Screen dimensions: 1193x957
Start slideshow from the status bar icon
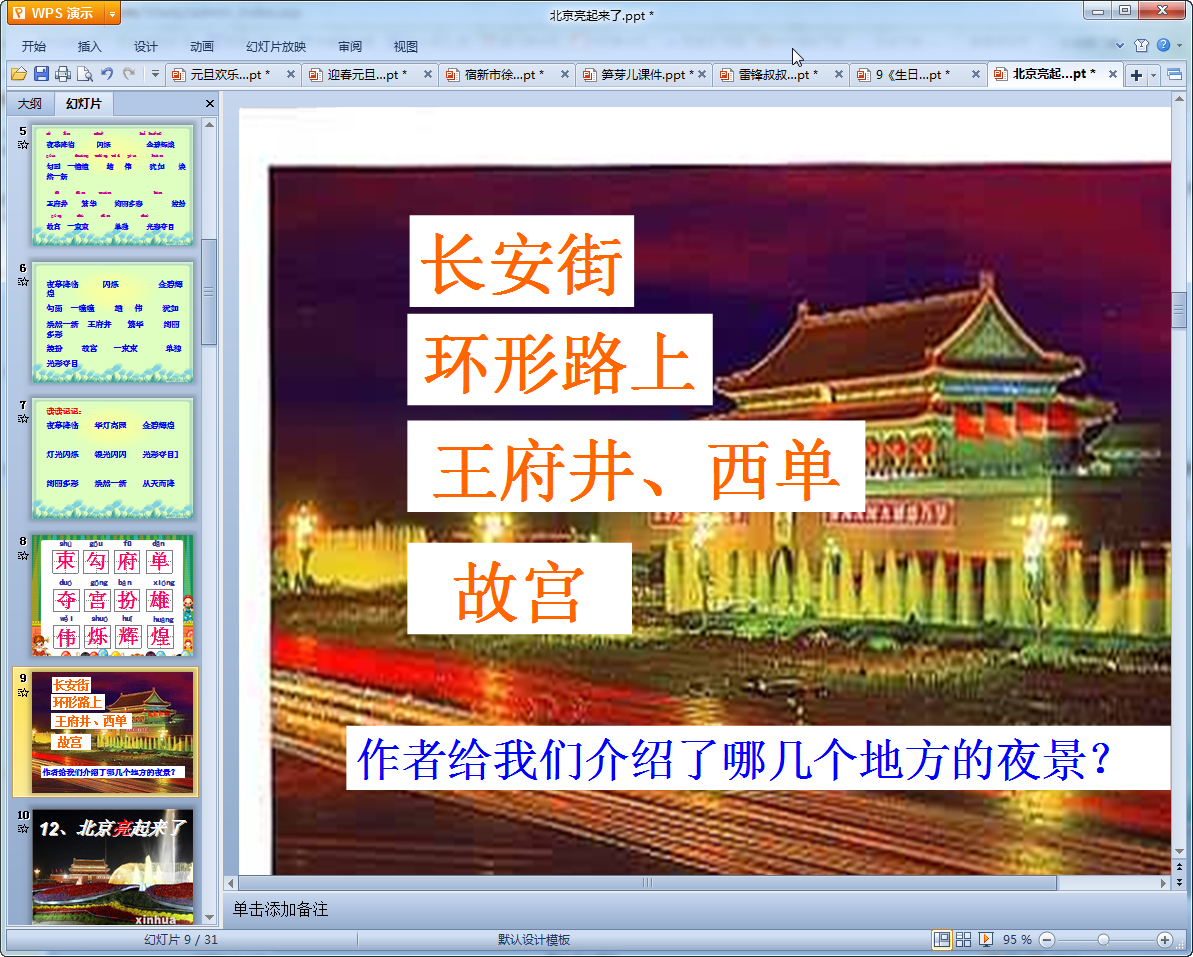click(x=986, y=939)
